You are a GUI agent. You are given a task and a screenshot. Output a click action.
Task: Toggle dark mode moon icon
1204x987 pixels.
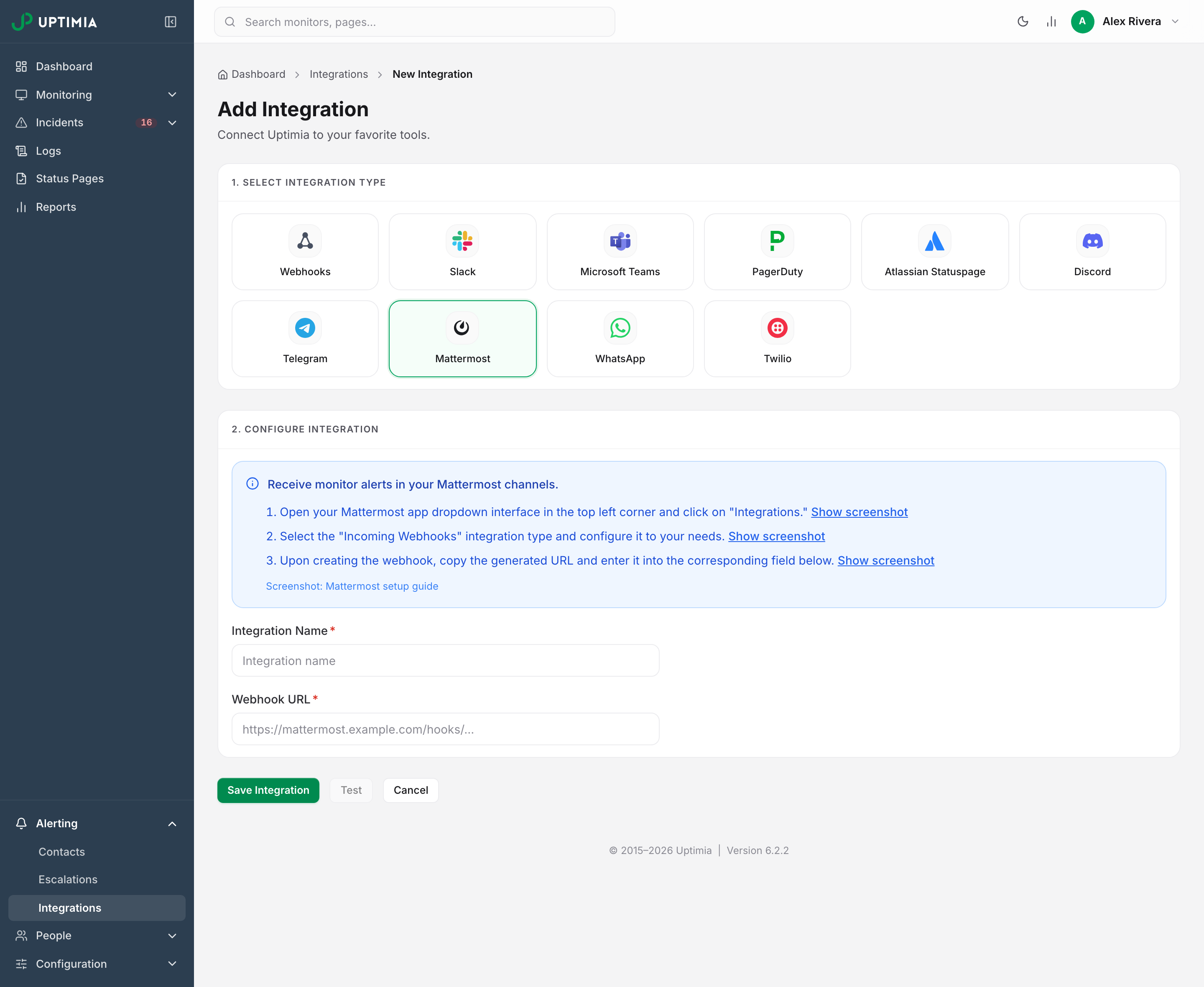(x=1023, y=22)
